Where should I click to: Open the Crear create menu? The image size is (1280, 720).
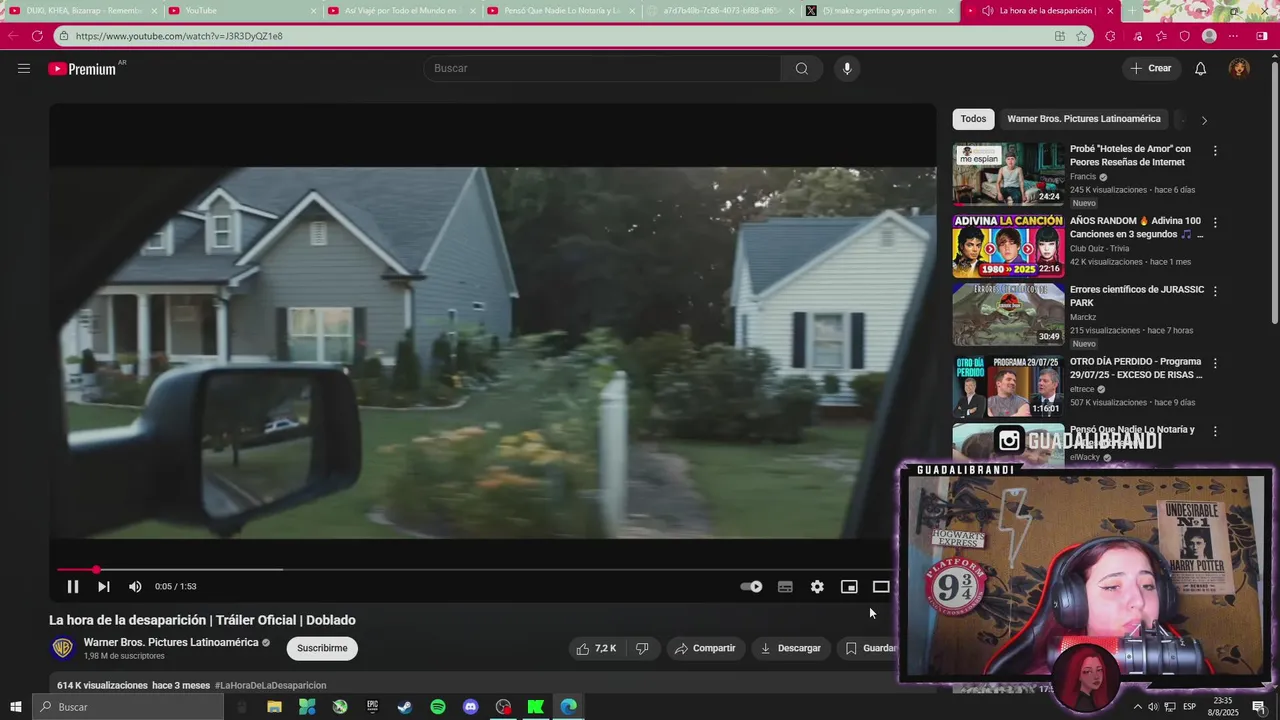(1151, 68)
